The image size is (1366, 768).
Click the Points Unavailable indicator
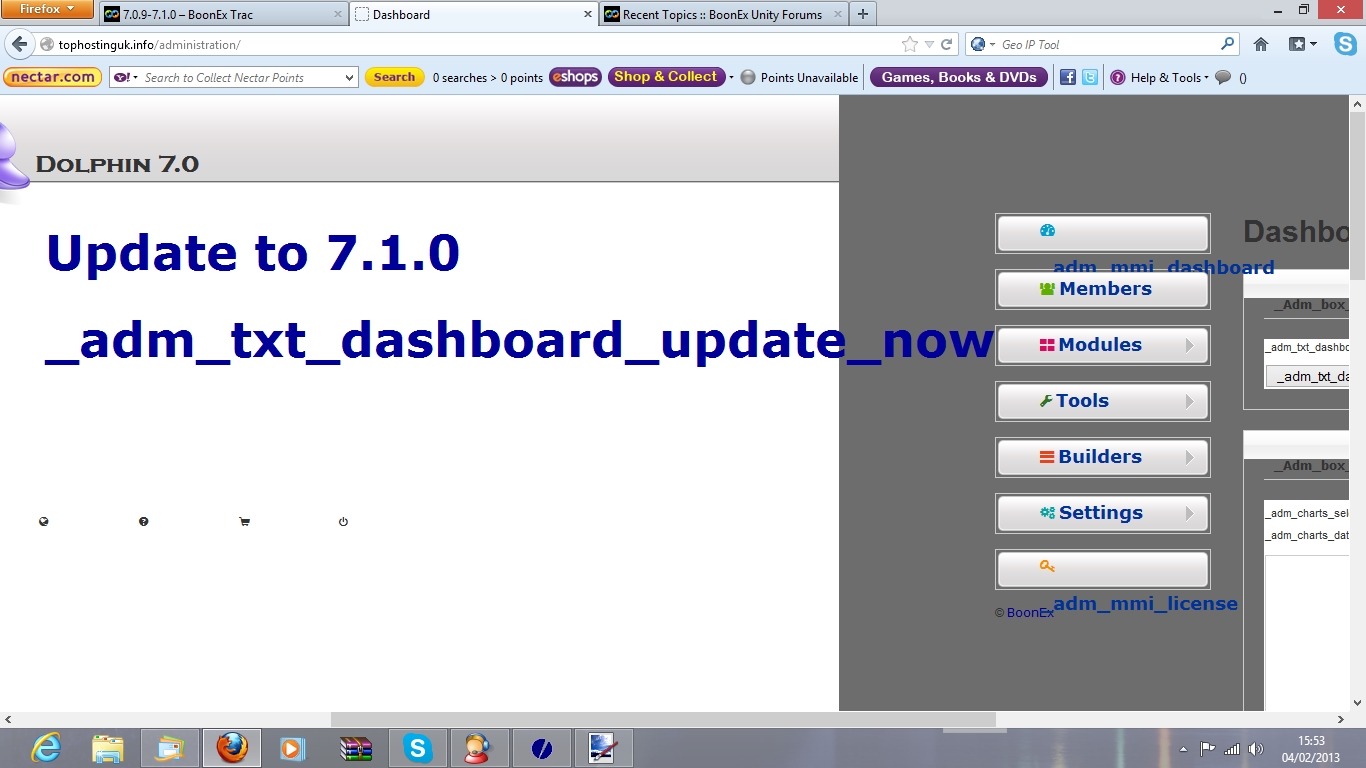click(x=799, y=77)
